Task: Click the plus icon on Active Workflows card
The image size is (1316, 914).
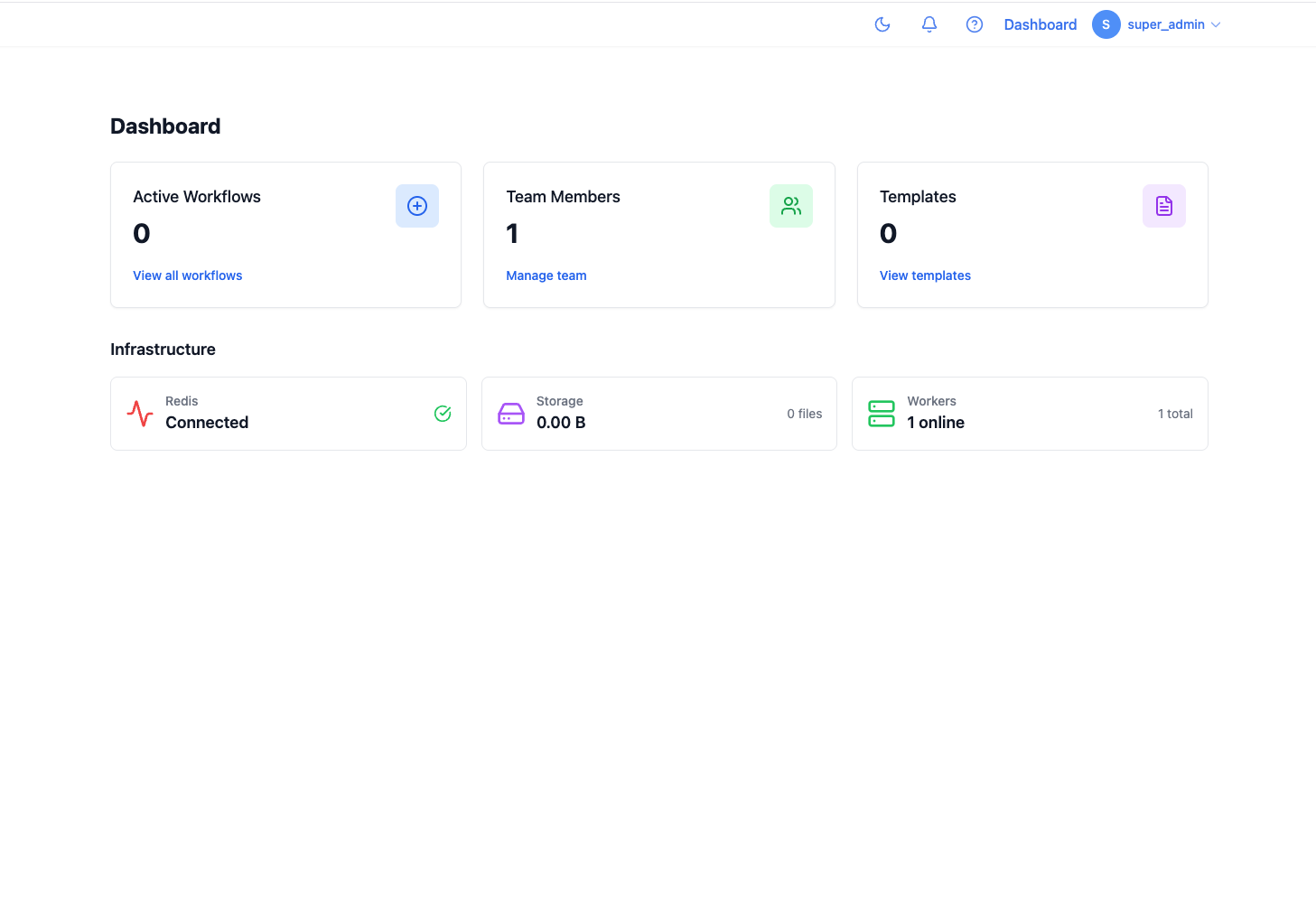Action: click(x=416, y=205)
